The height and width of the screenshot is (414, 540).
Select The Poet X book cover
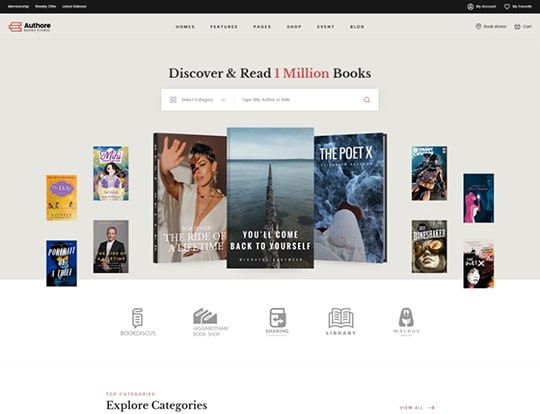[x=350, y=198]
